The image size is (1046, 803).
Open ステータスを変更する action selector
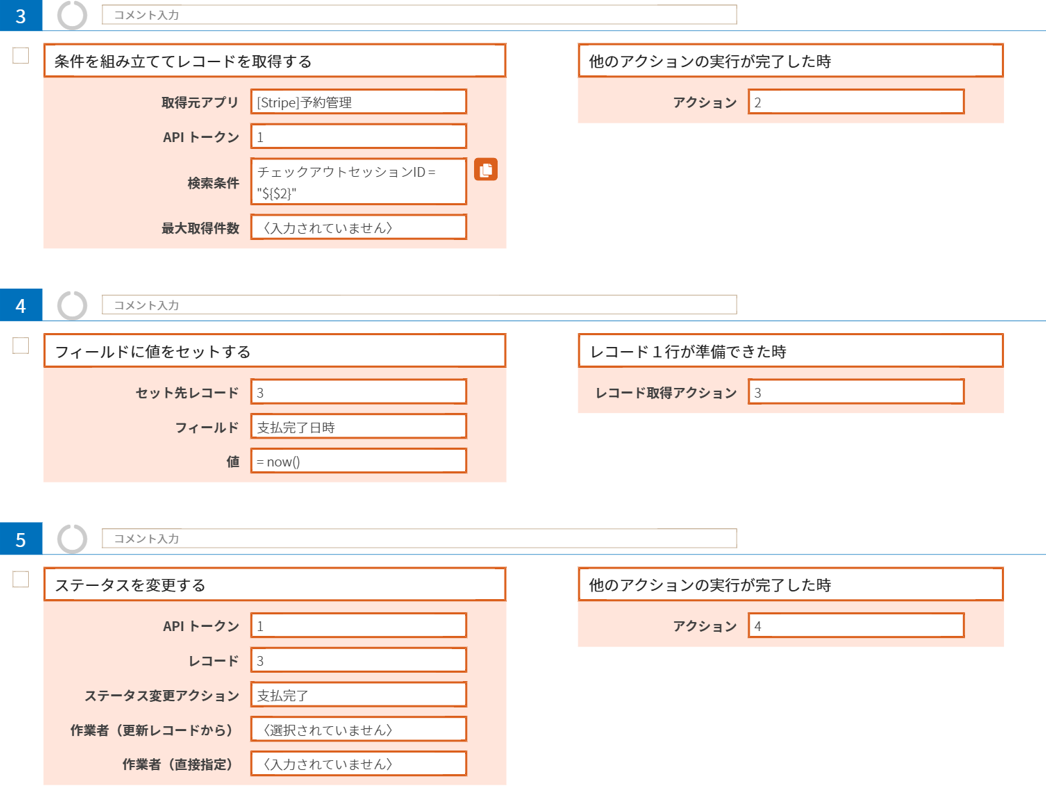pyautogui.click(x=275, y=584)
